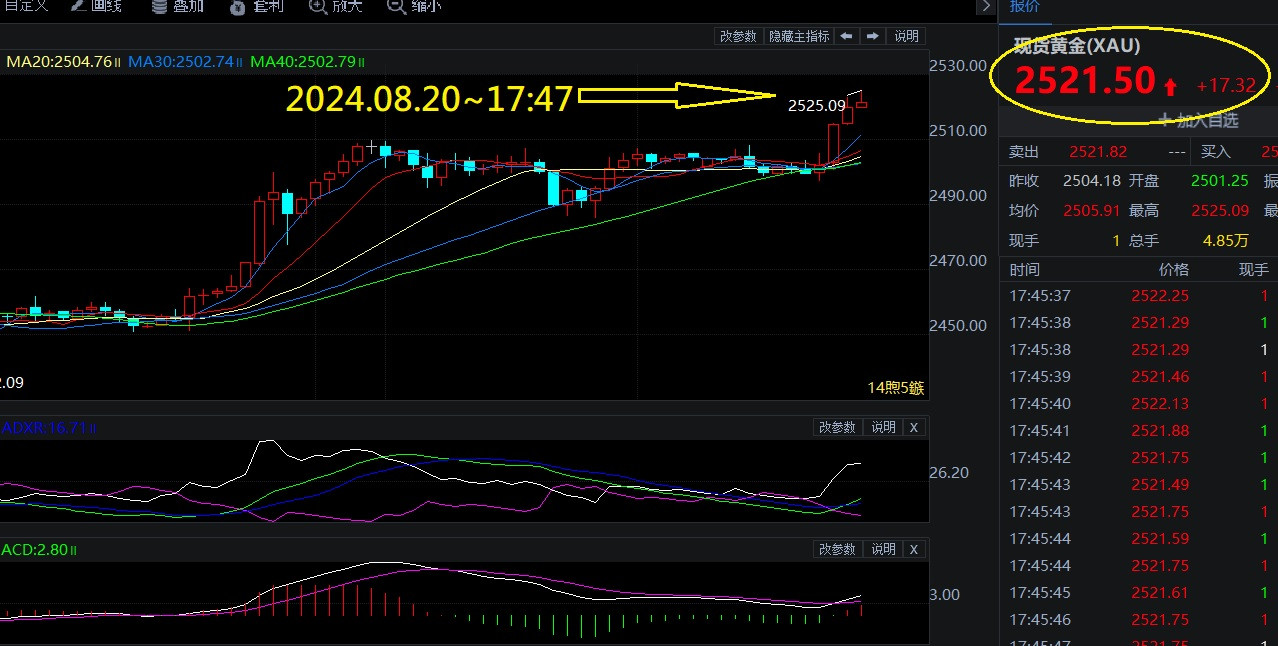Click 说明 in the ADXR panel

(x=883, y=427)
